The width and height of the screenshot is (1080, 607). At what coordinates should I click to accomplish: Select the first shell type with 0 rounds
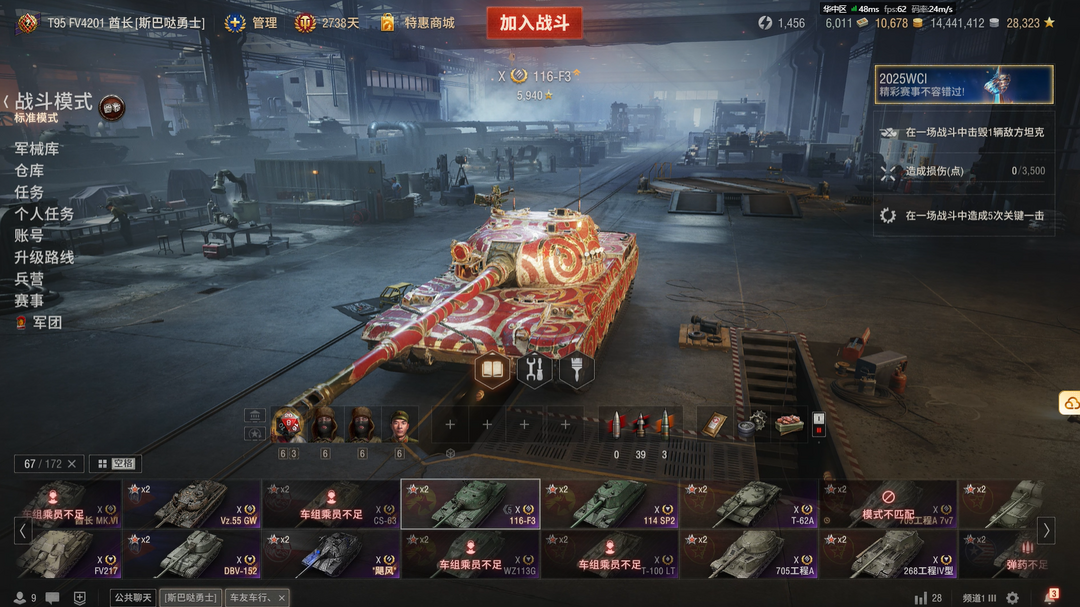point(616,425)
